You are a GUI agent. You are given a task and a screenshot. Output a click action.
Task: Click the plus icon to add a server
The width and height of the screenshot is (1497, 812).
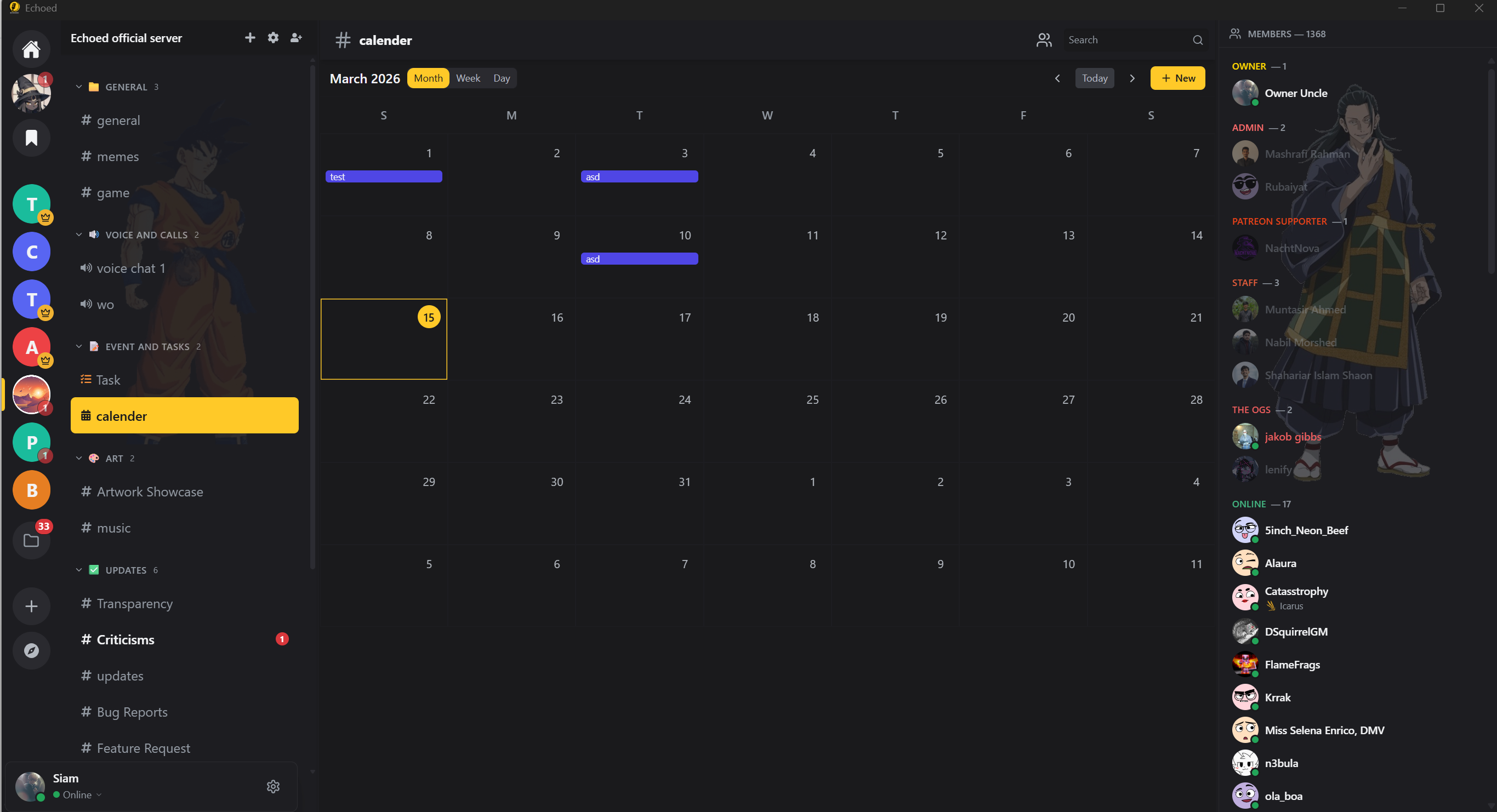pyautogui.click(x=31, y=606)
